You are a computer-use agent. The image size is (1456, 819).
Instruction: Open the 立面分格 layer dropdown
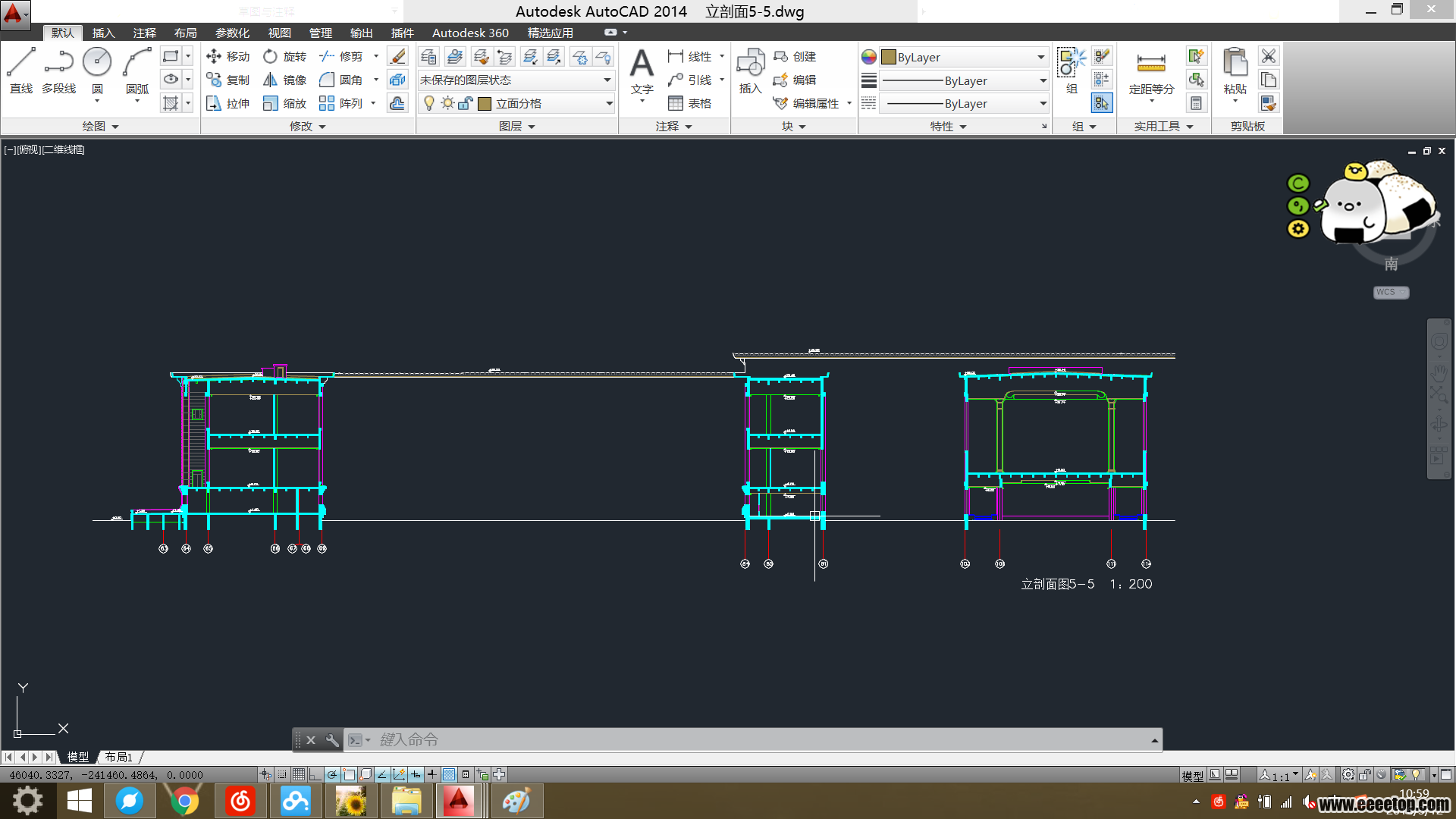pyautogui.click(x=516, y=104)
